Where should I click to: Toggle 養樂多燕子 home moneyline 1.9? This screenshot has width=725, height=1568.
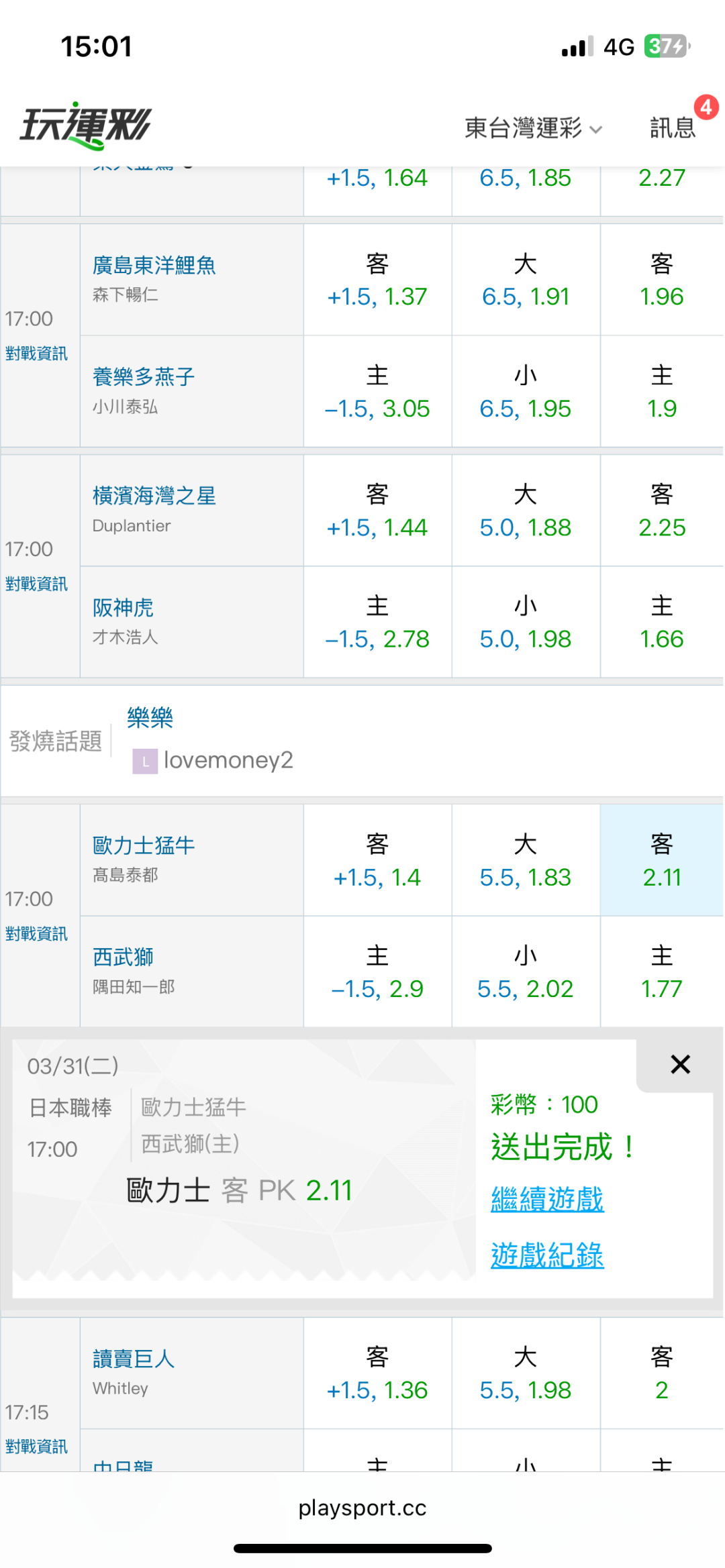(x=661, y=392)
